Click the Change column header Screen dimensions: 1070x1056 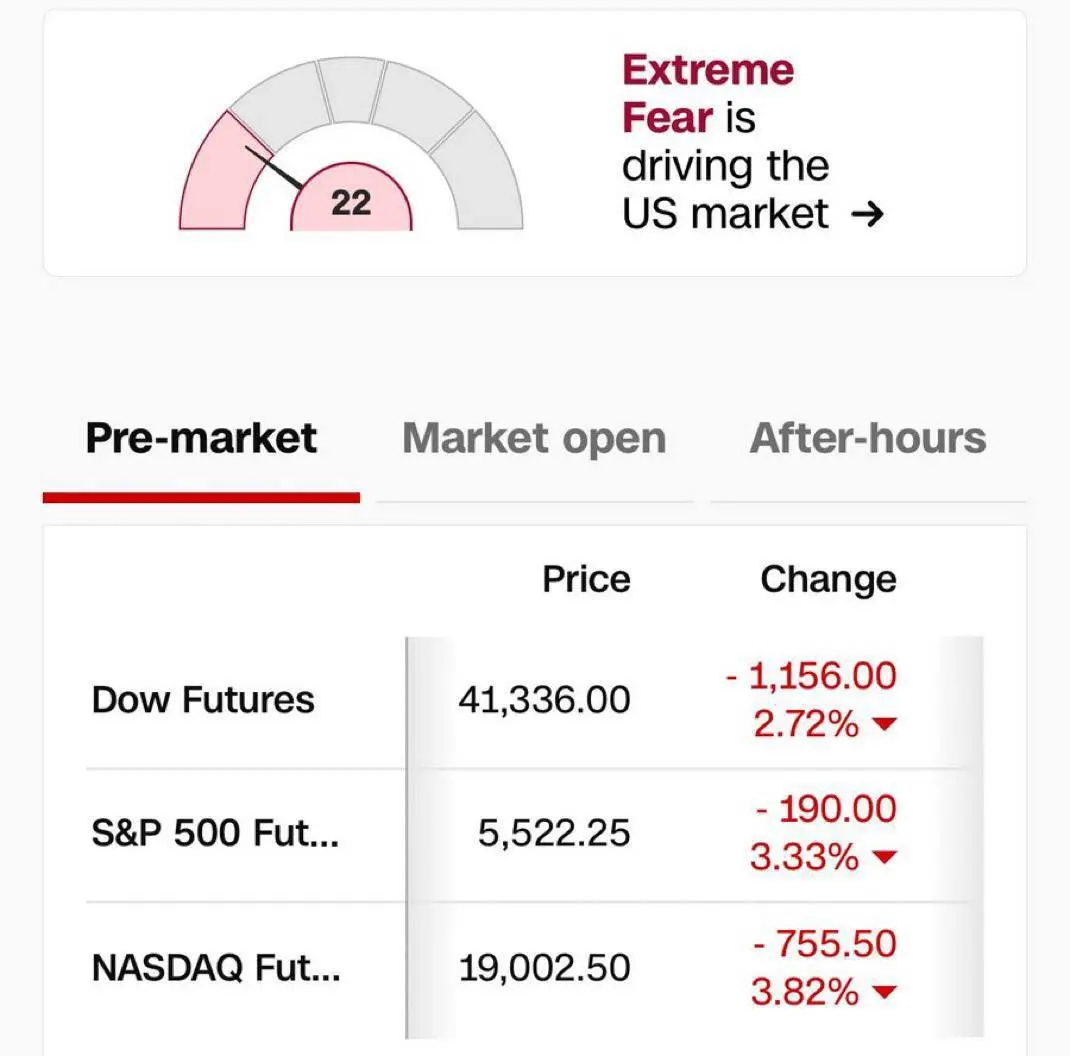pyautogui.click(x=828, y=579)
